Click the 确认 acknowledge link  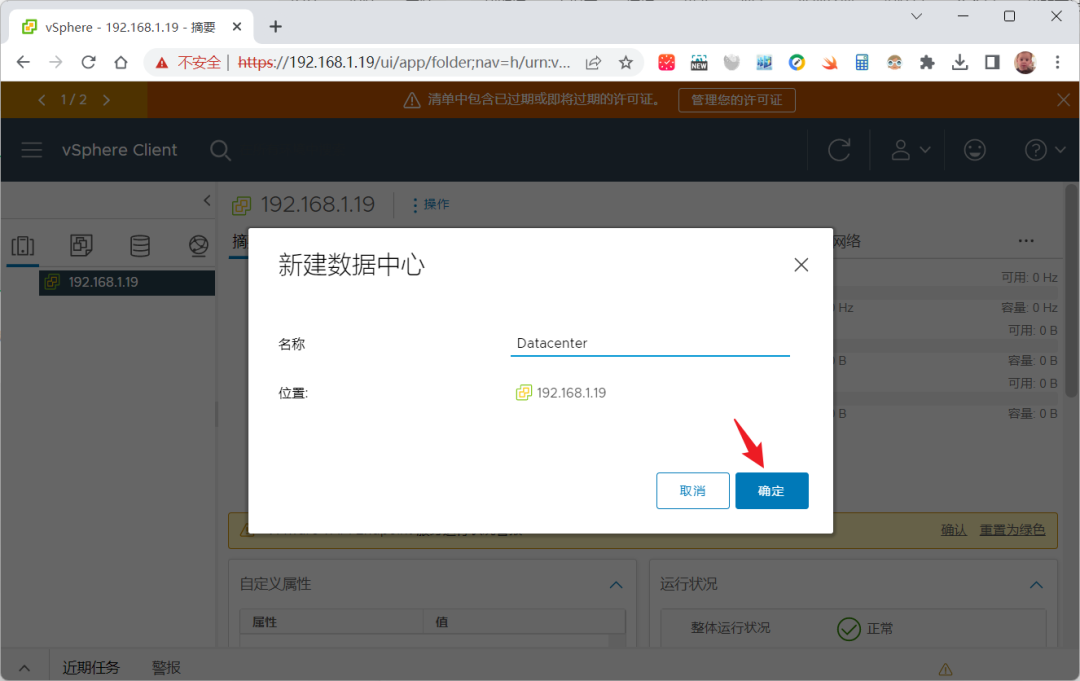pyautogui.click(x=954, y=530)
